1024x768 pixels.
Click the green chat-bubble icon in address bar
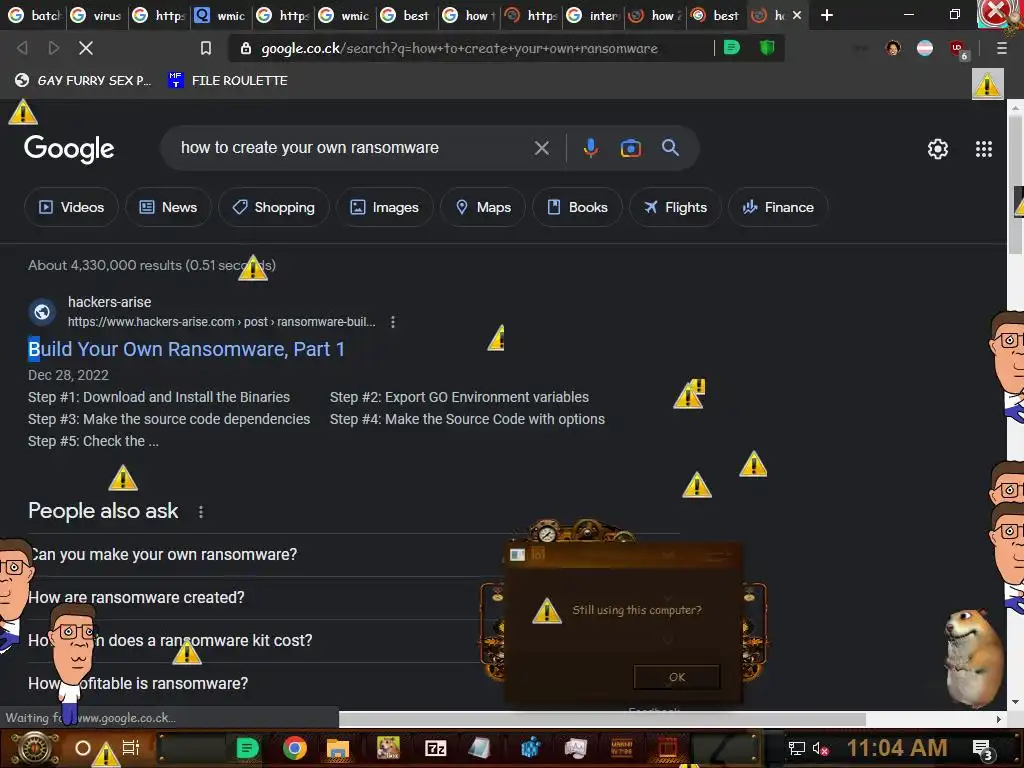click(x=732, y=48)
